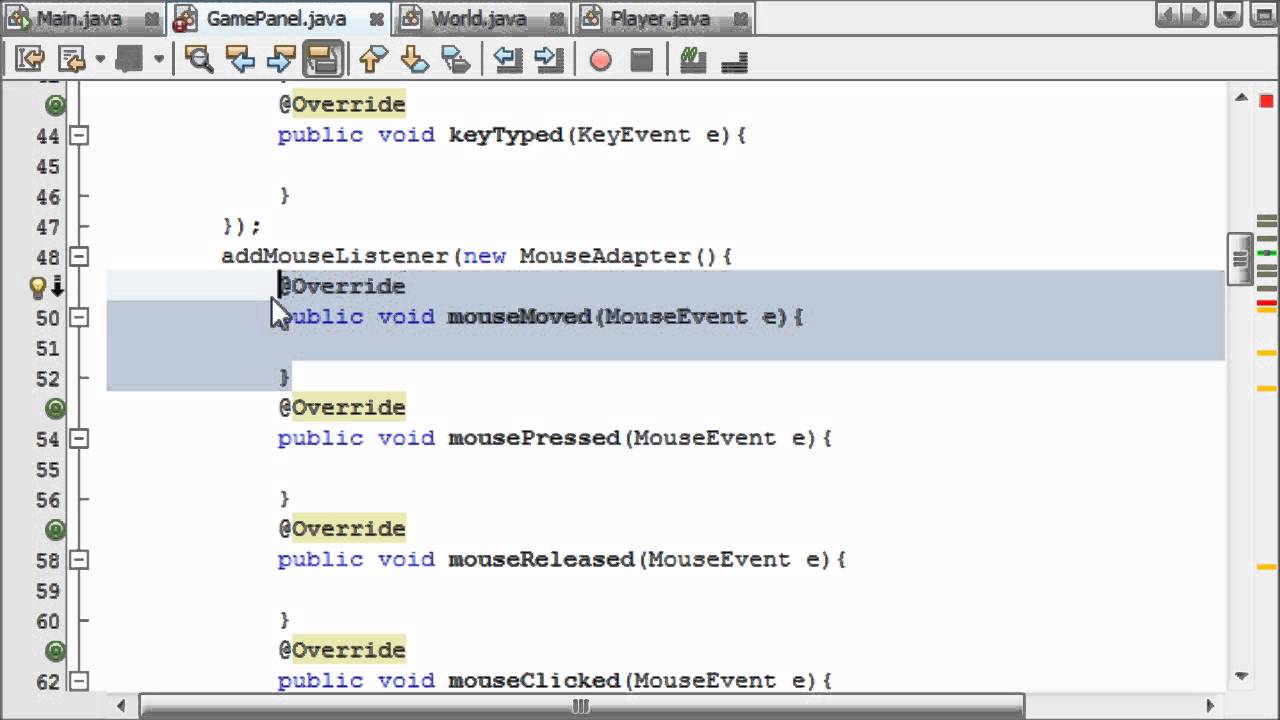Click vertical scrollbar down arrow
Screen dimensions: 1280x720
(x=1240, y=676)
